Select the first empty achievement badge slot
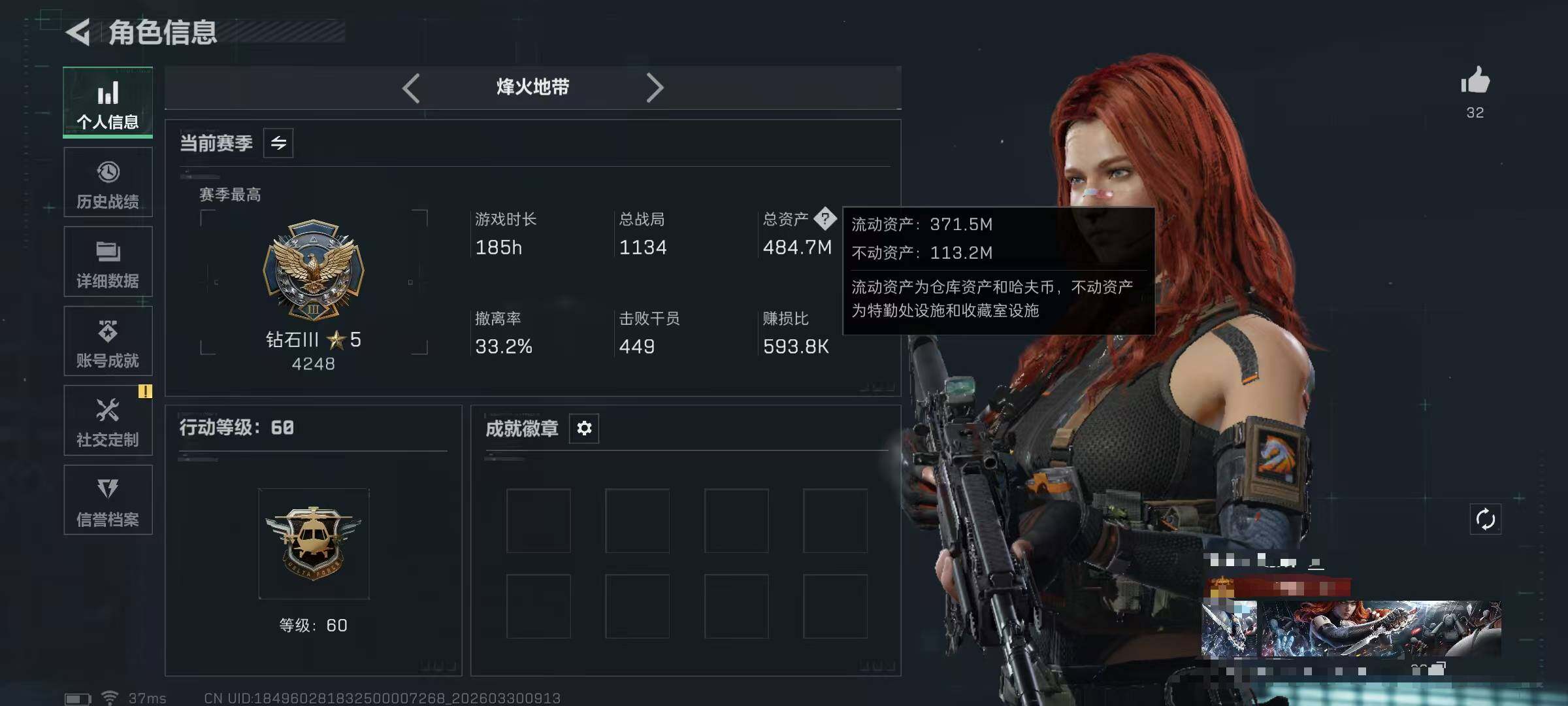Image resolution: width=1568 pixels, height=706 pixels. coord(538,520)
